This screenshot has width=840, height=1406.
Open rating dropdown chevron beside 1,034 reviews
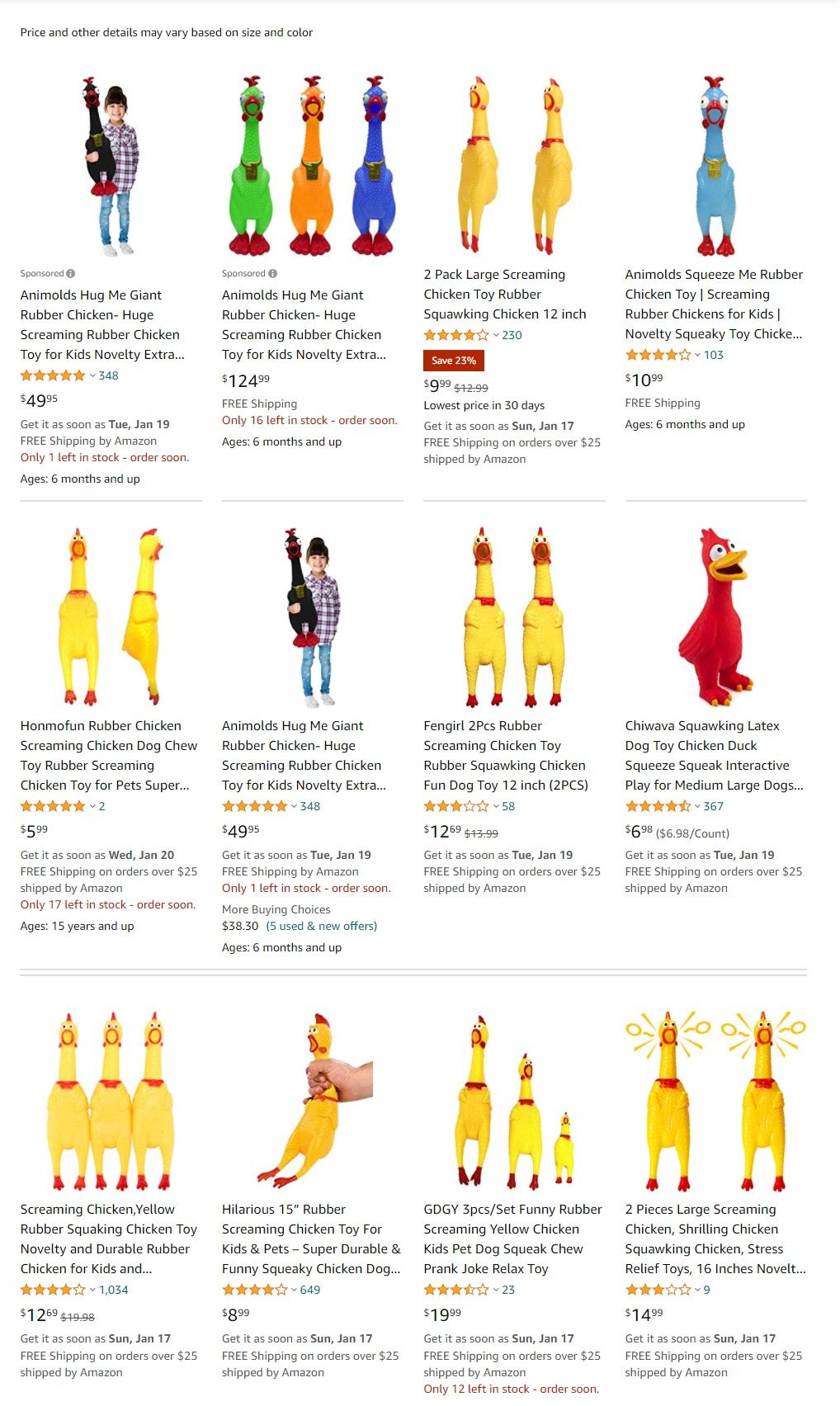pos(92,1290)
